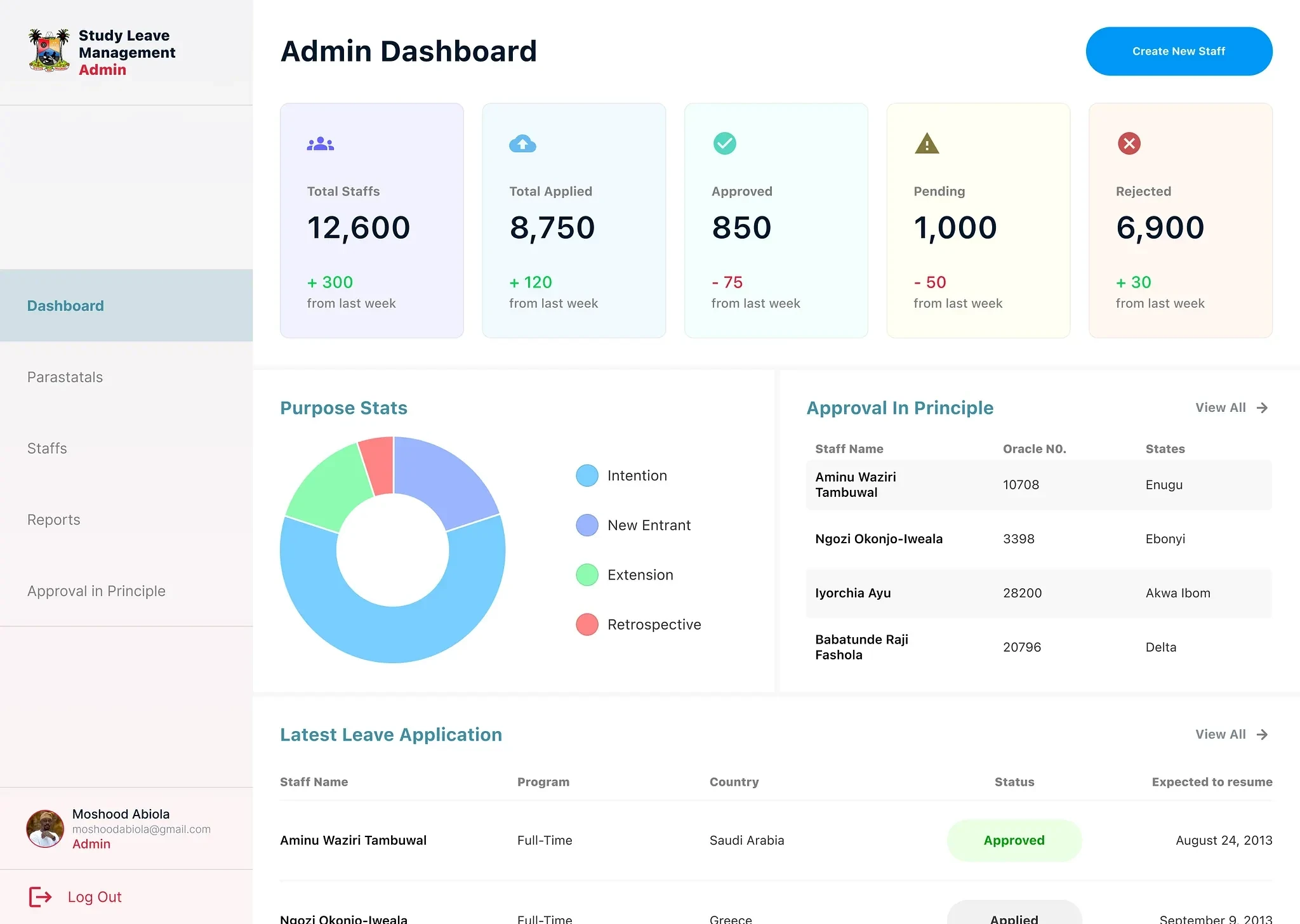Click the Pending warning triangle icon

pyautogui.click(x=927, y=144)
